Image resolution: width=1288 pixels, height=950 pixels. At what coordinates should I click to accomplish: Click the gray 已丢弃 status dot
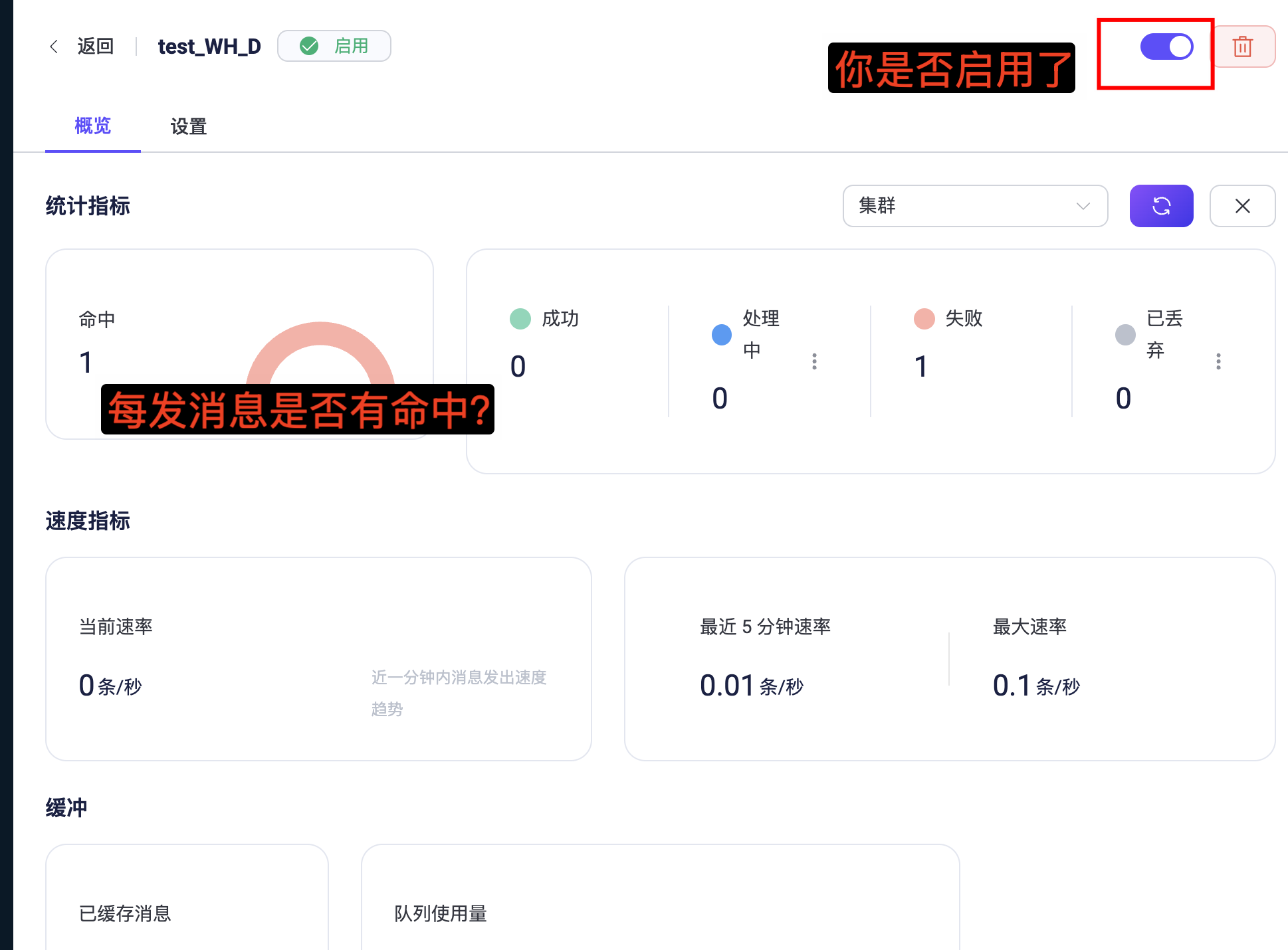click(1125, 335)
